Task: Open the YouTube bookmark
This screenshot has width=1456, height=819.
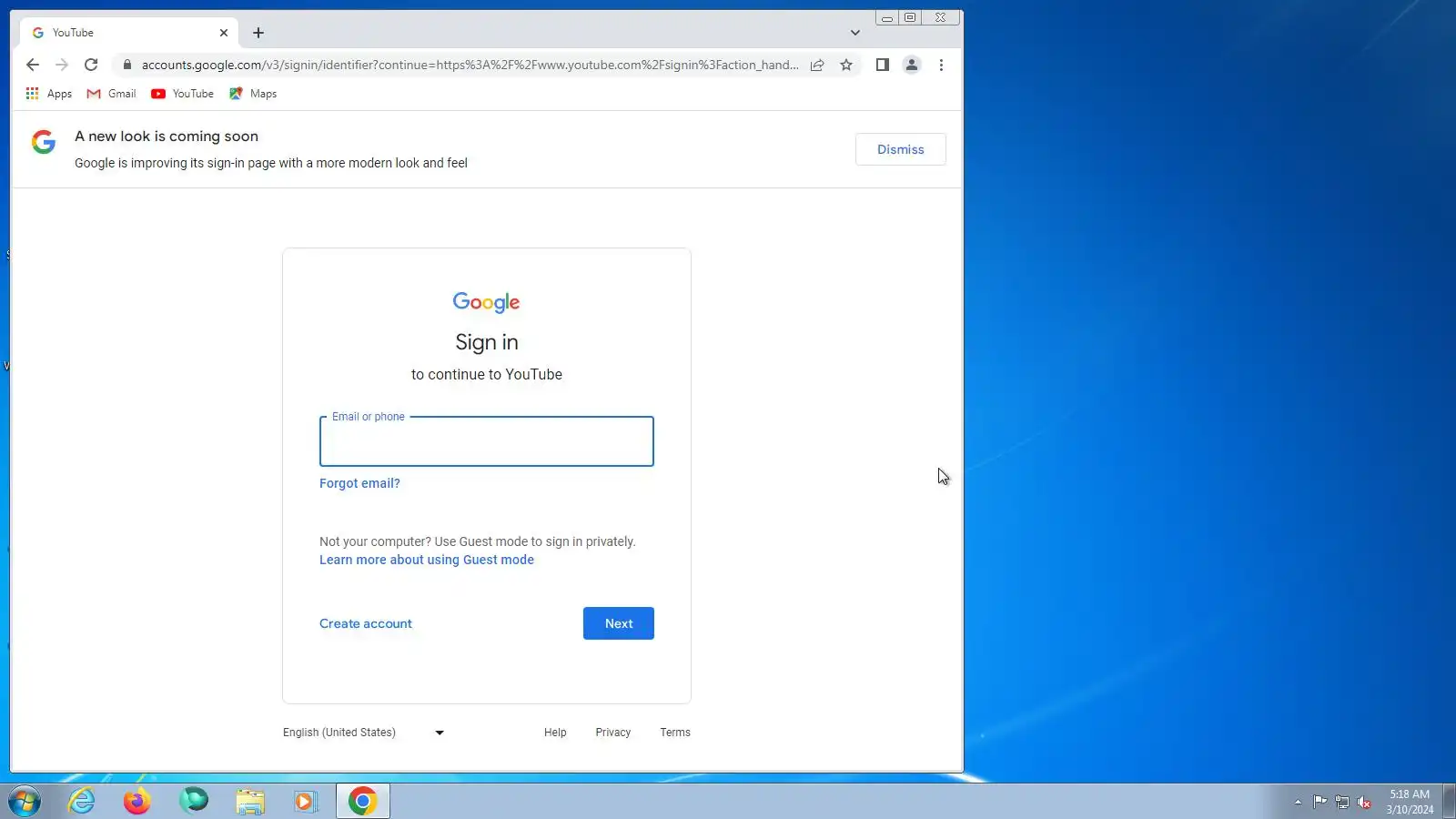Action: click(x=183, y=94)
